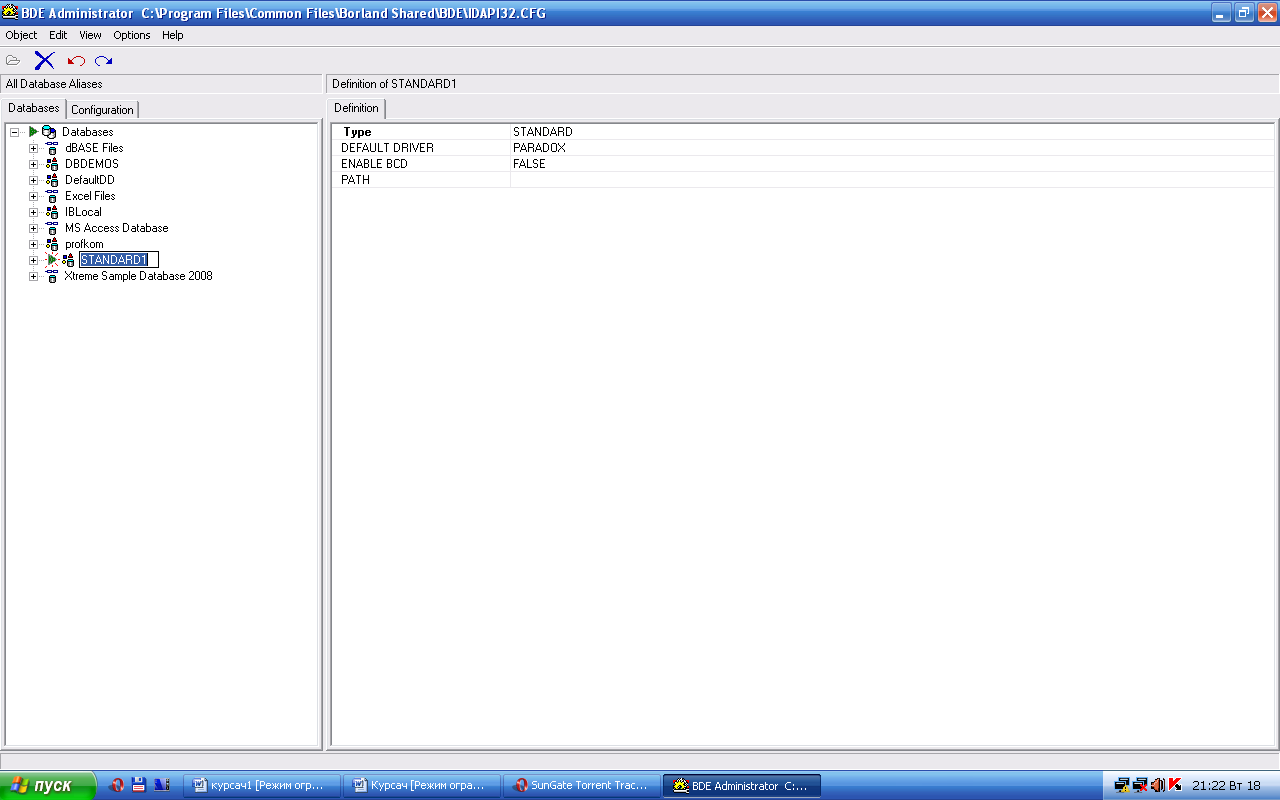Switch to the Databases tab
1280x800 pixels.
(x=34, y=108)
